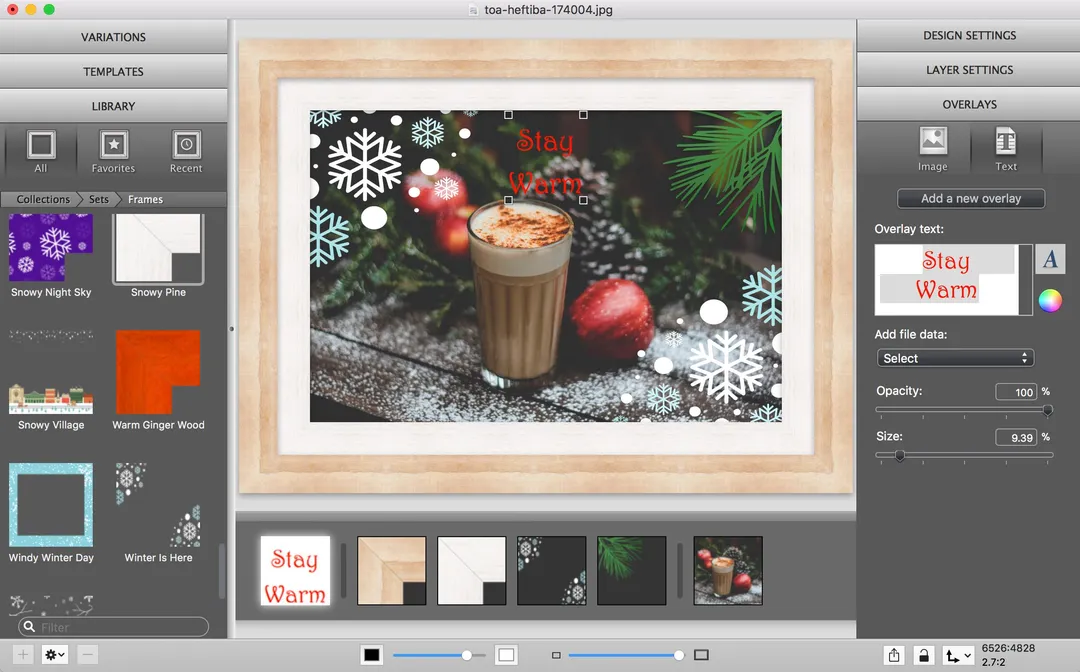Adjust the Opacity slider

[964, 410]
